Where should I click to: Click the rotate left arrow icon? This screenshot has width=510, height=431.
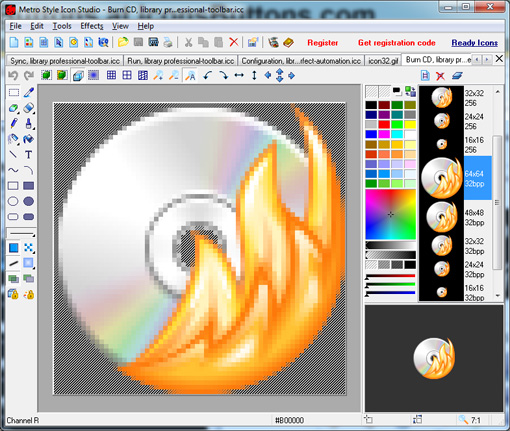point(208,76)
